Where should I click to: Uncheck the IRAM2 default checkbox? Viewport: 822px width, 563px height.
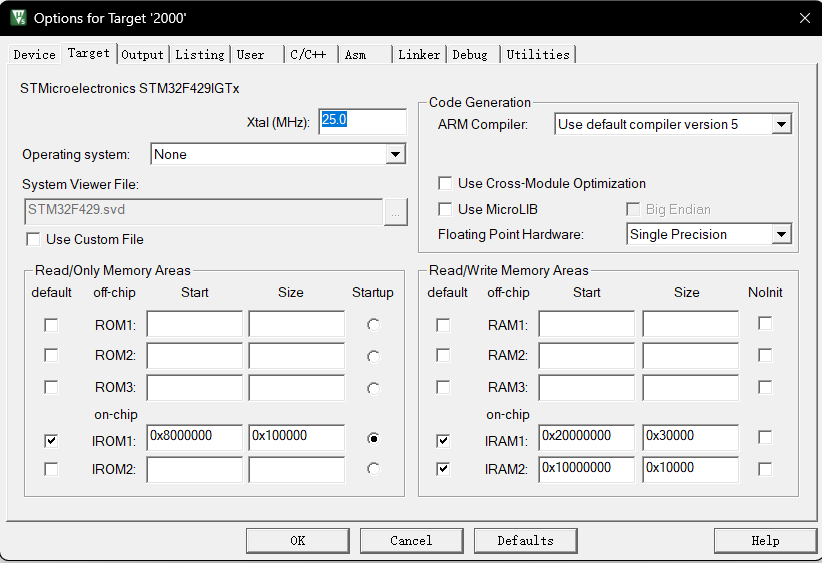pos(443,469)
